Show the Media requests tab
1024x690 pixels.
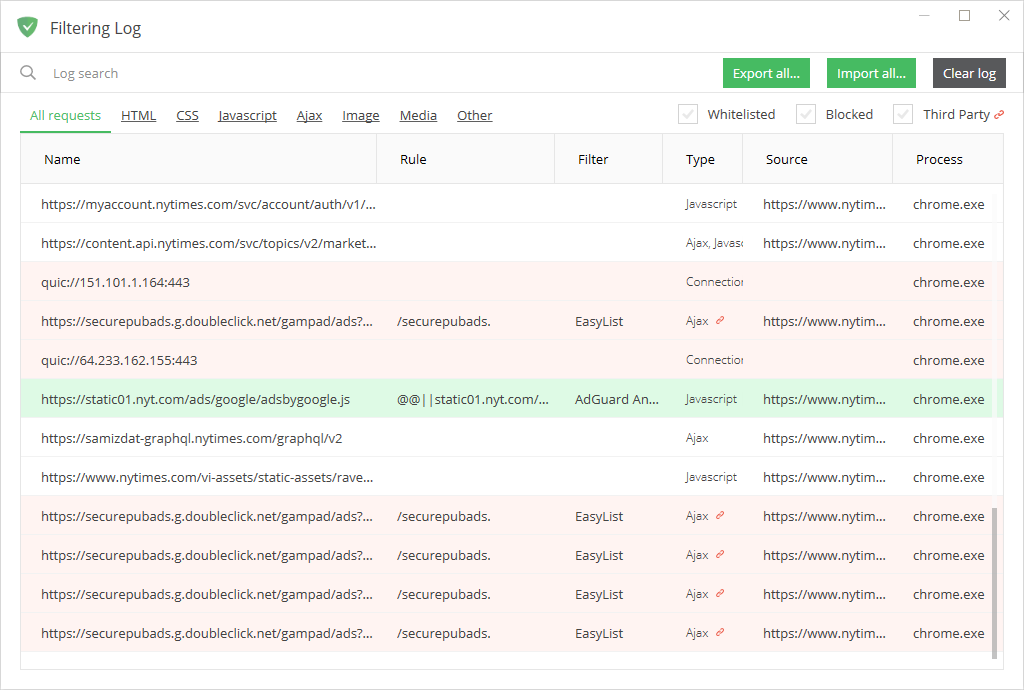point(418,115)
